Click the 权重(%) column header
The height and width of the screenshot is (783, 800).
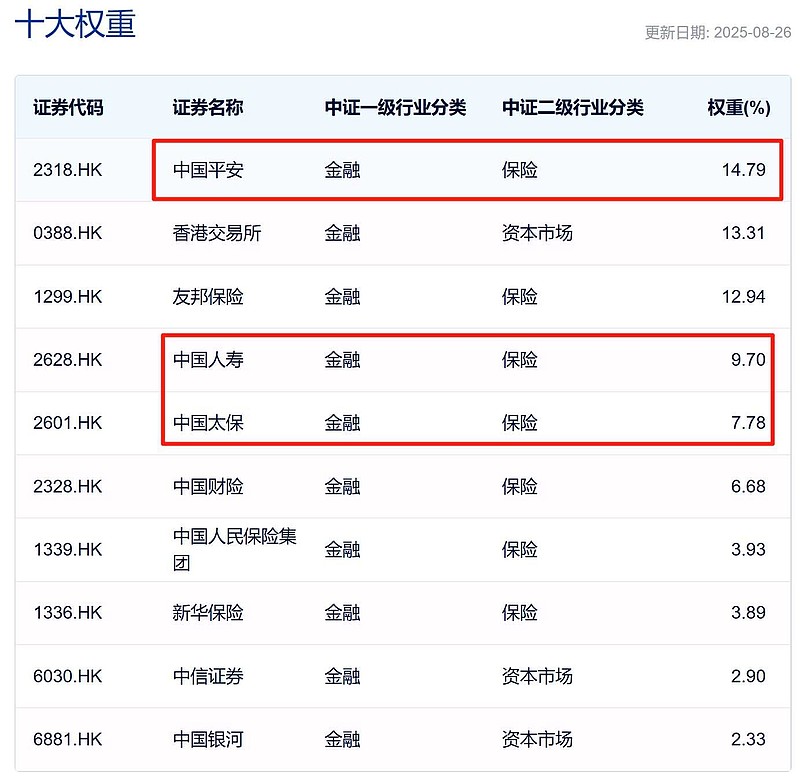(x=739, y=108)
